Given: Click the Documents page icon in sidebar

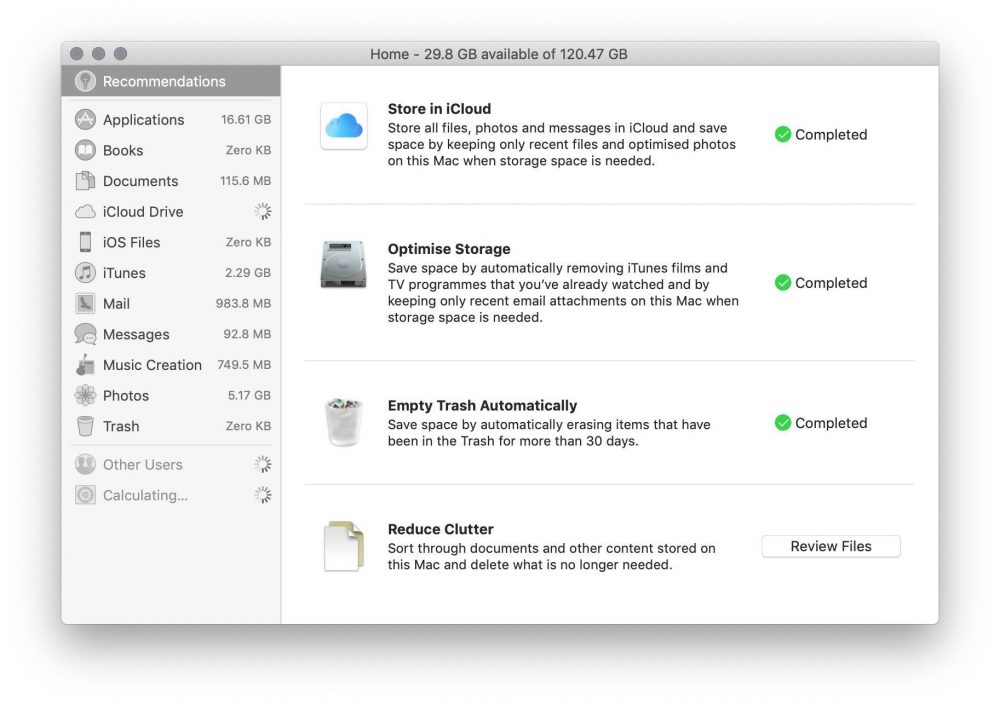Looking at the screenshot, I should [x=85, y=181].
